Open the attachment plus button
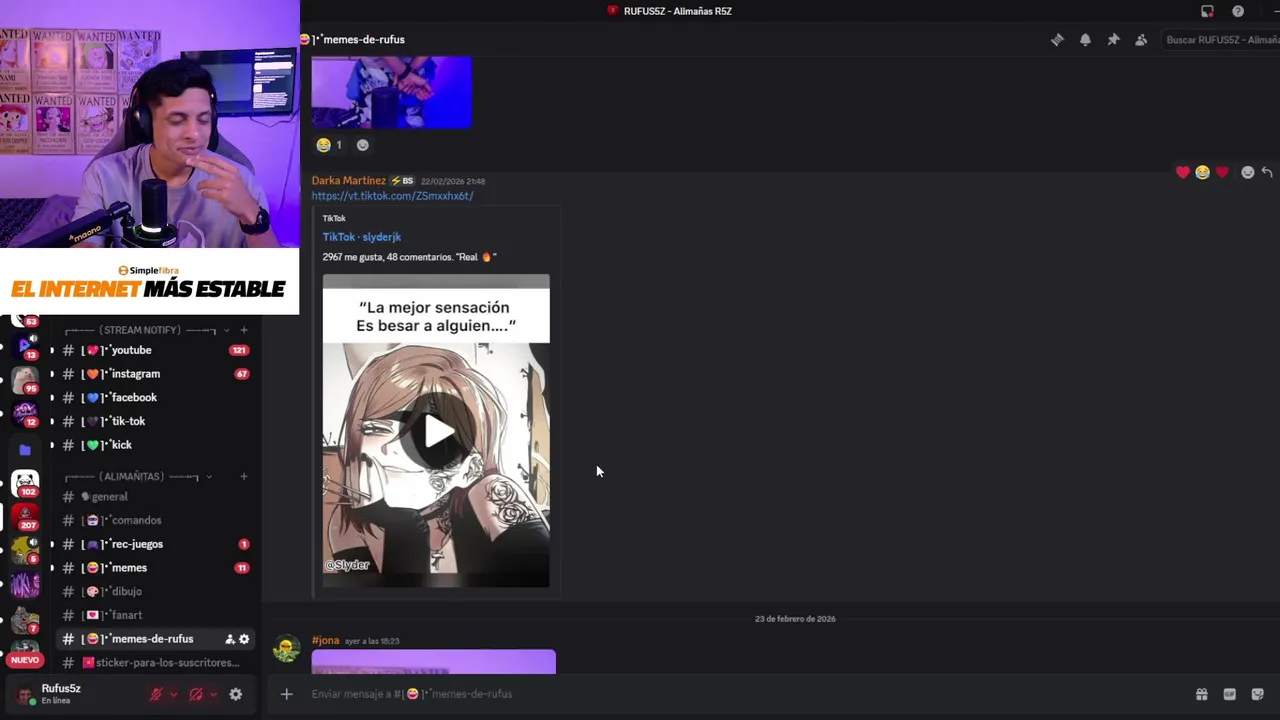1280x720 pixels. [x=286, y=694]
